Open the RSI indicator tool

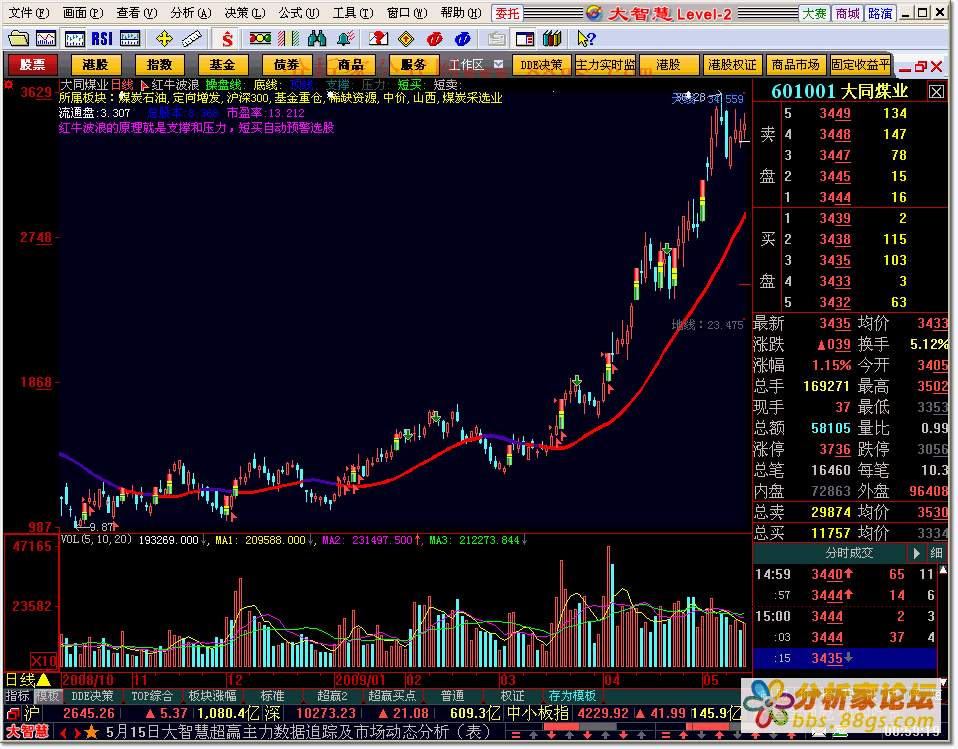[102, 39]
